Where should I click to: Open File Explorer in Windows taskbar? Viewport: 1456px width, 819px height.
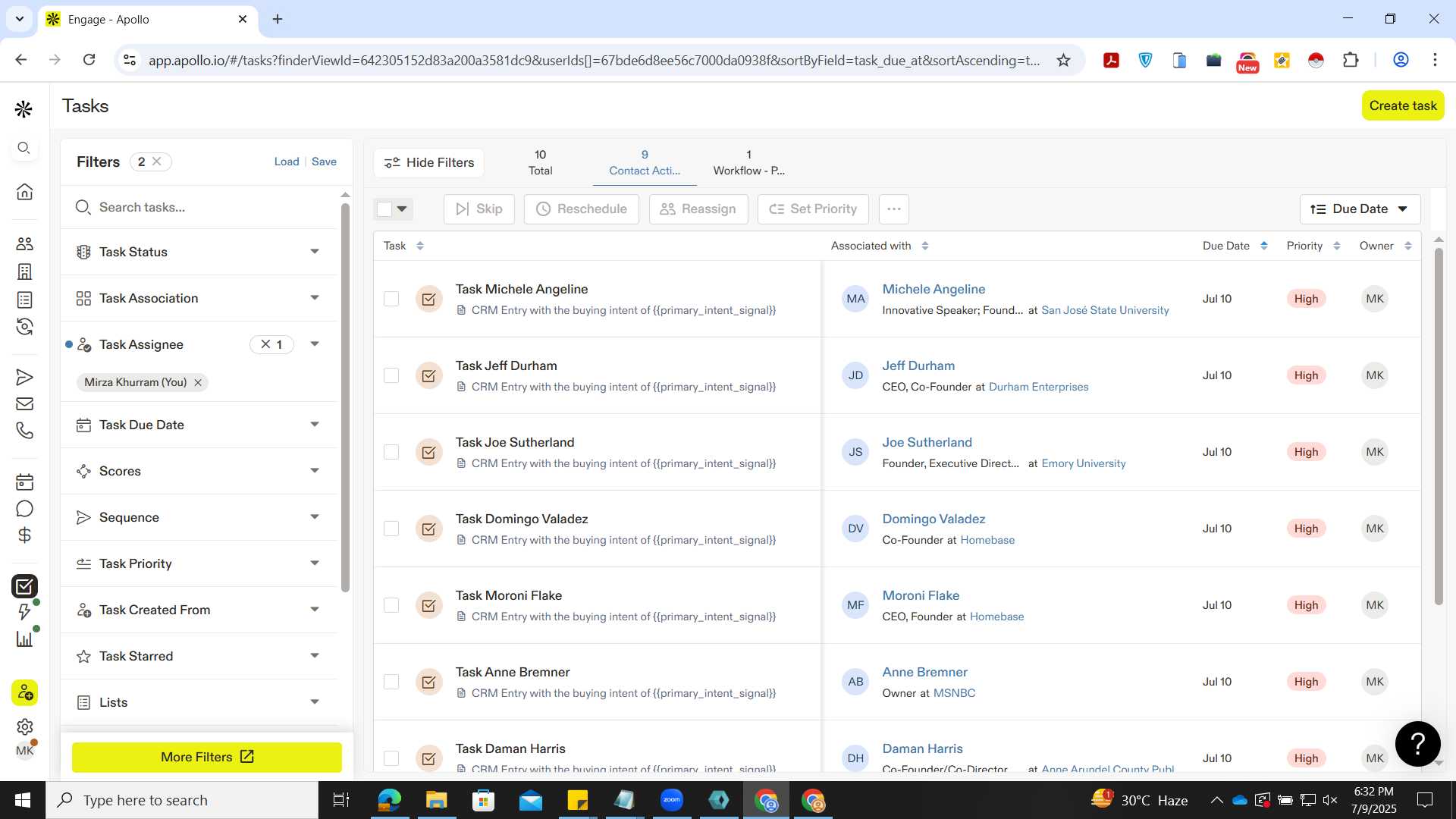(436, 800)
